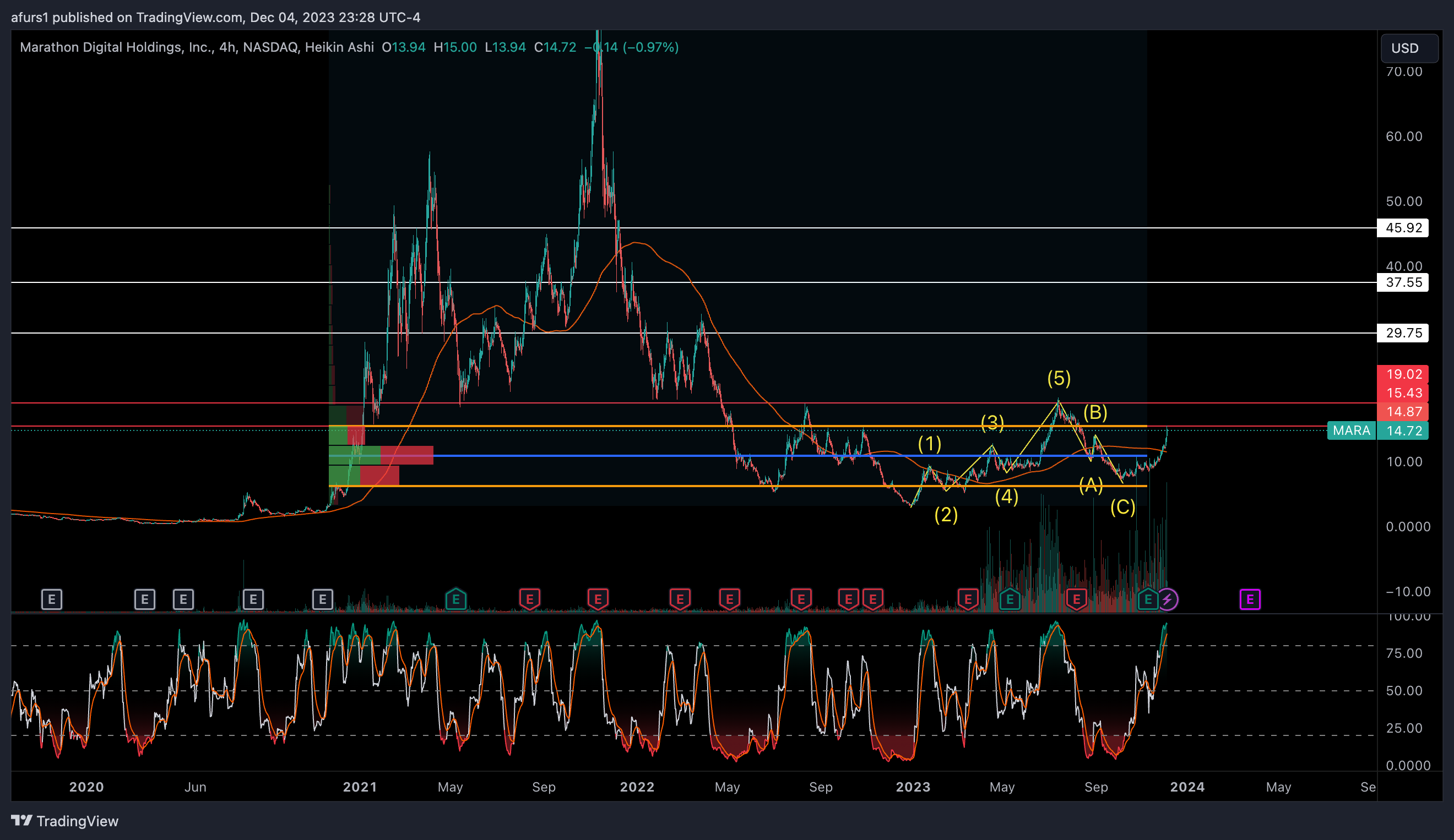Click the −10.00 tick on the price axis

(x=1408, y=592)
